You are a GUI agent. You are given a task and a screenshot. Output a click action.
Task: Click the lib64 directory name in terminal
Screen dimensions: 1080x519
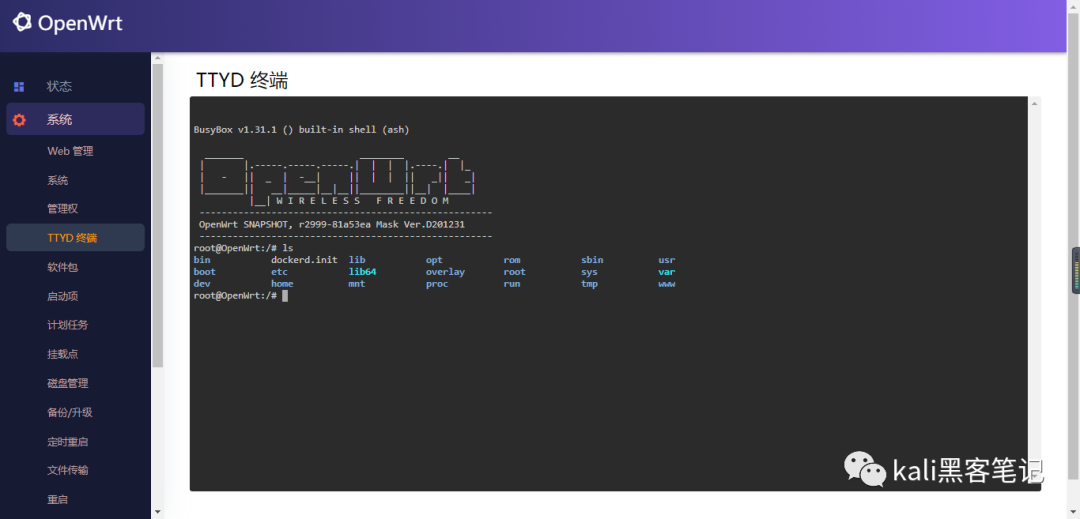click(x=362, y=272)
